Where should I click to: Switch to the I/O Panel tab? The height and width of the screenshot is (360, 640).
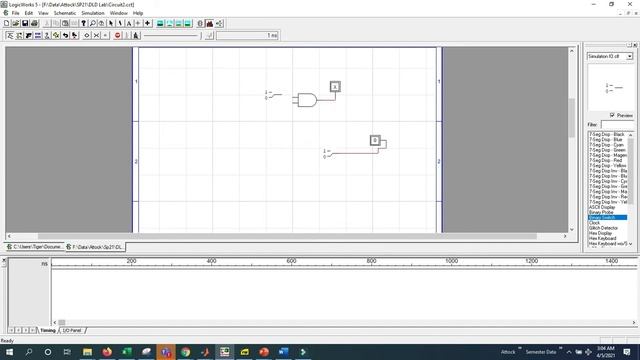click(x=72, y=330)
